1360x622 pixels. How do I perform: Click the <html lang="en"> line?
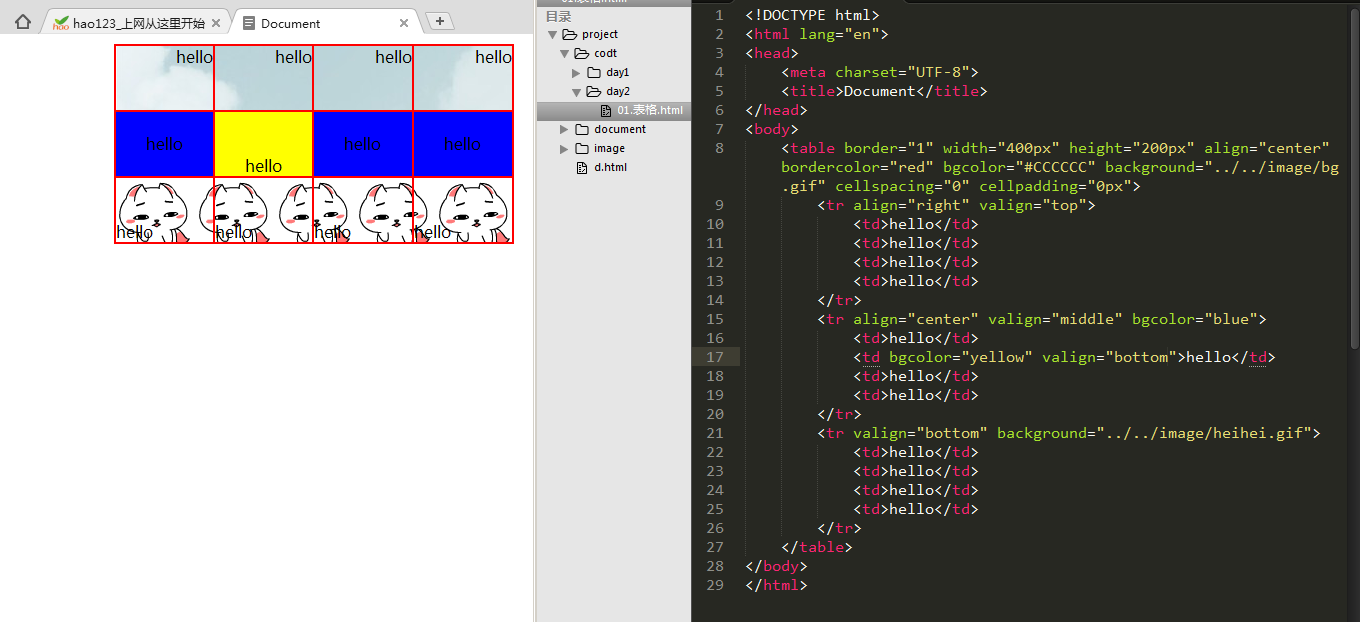(x=817, y=34)
